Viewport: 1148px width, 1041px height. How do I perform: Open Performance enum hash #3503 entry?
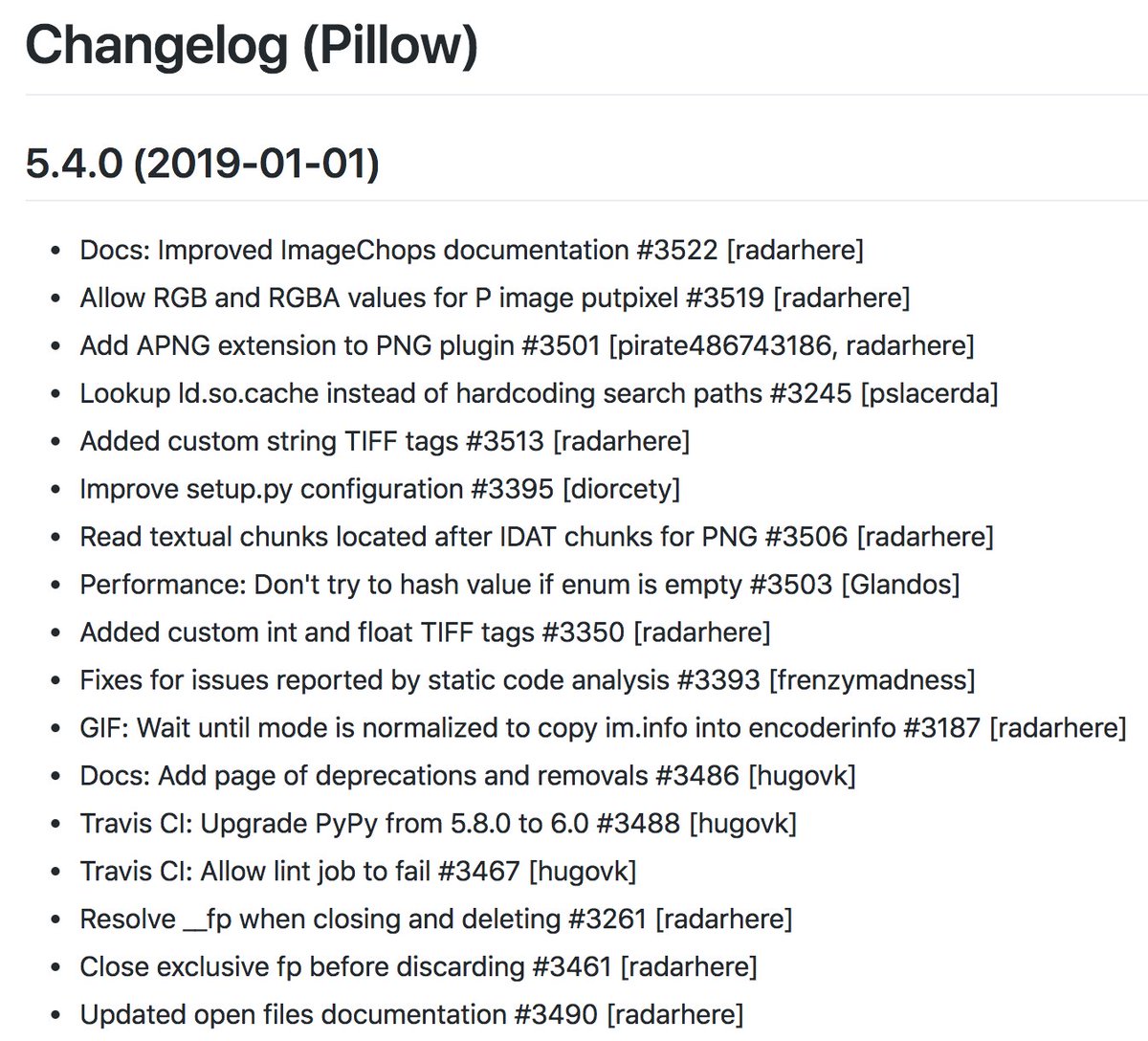(x=519, y=586)
